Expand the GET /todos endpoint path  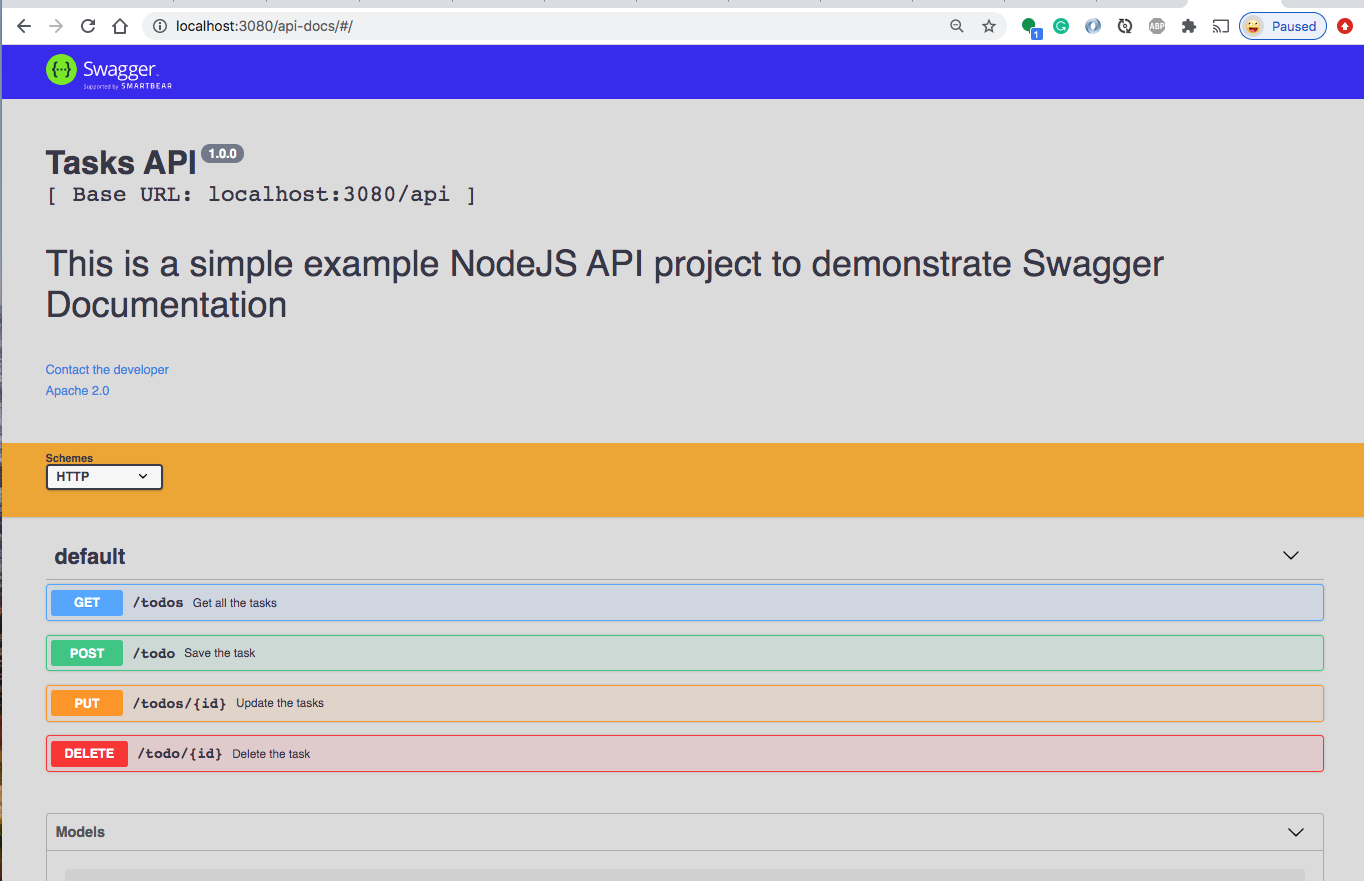(x=158, y=602)
